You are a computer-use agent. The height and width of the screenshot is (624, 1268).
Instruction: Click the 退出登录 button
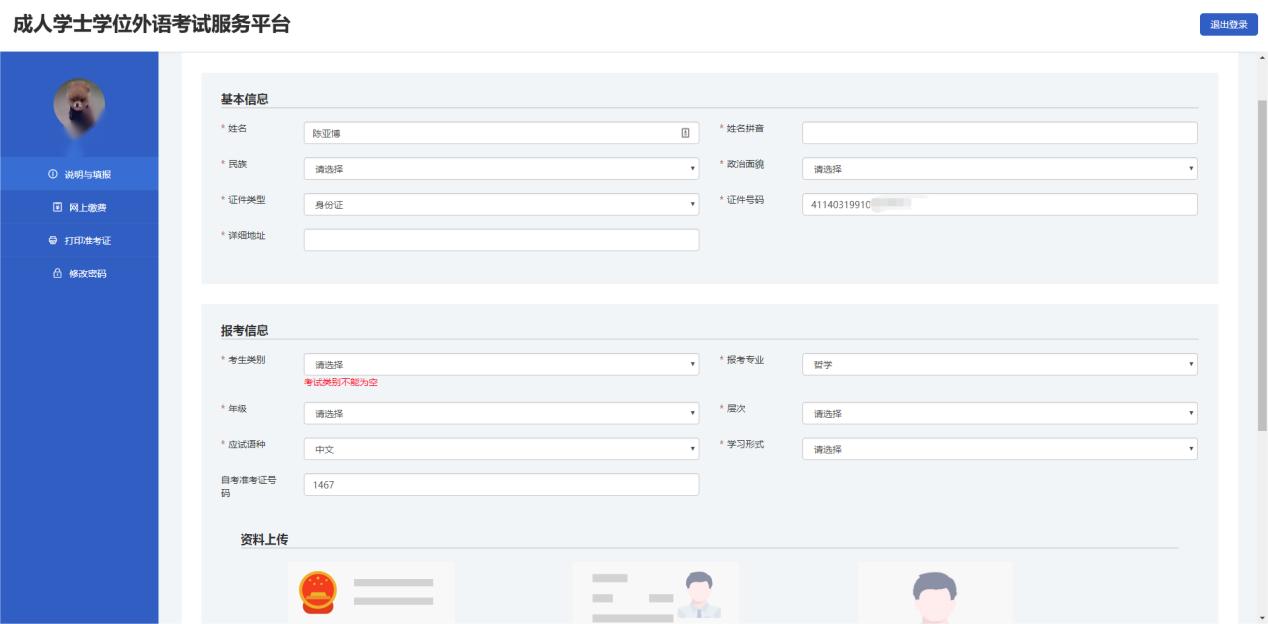(x=1228, y=25)
